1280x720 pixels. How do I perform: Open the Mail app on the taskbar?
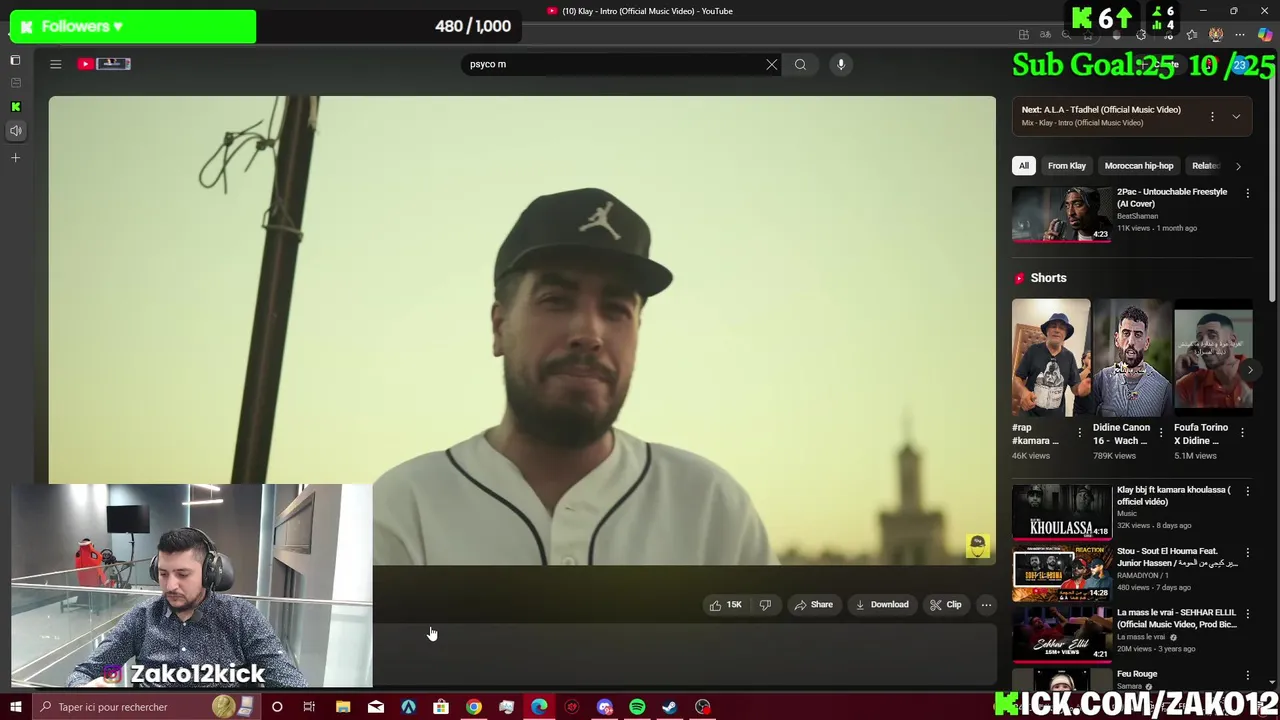(376, 707)
